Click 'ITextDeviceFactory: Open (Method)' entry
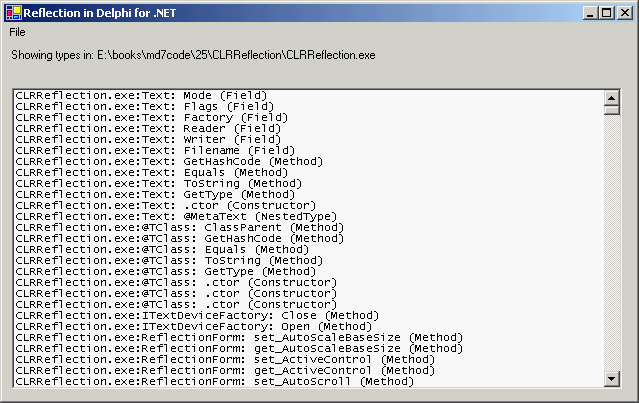639x403 pixels. (x=191, y=326)
